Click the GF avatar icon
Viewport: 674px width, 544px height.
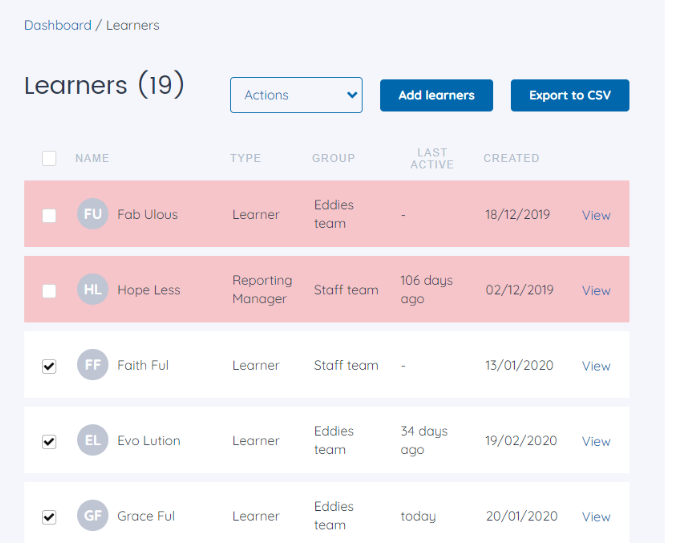[x=92, y=515]
